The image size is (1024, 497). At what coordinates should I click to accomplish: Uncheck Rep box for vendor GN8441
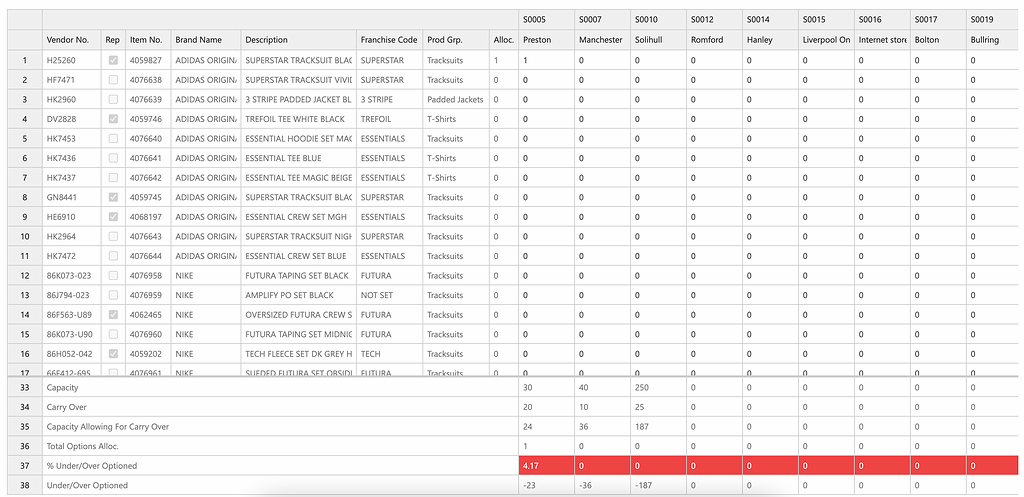114,197
